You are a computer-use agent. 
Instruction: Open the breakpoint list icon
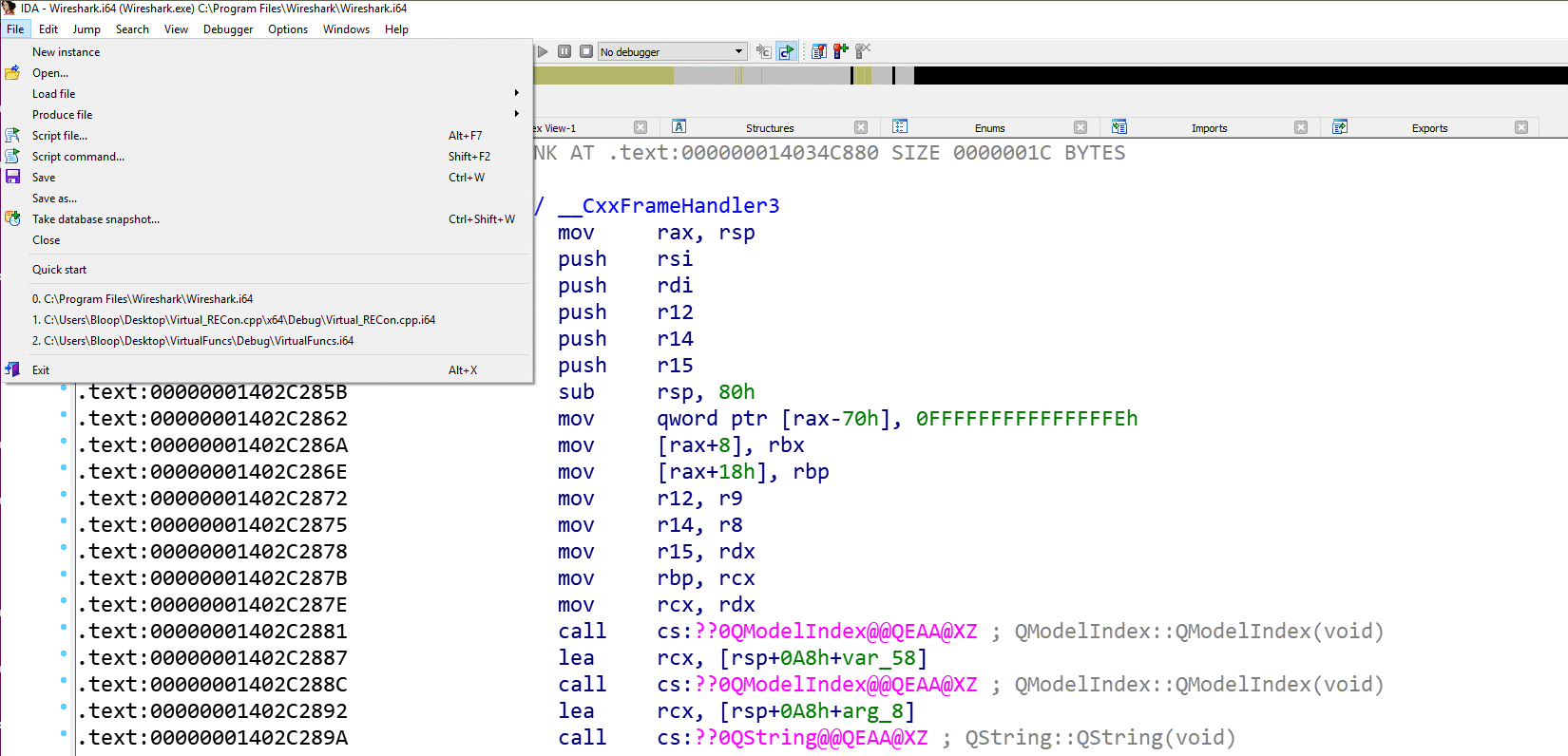coord(819,51)
